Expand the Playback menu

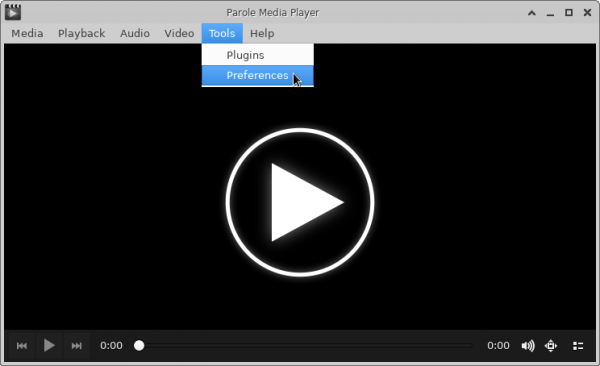coord(82,33)
